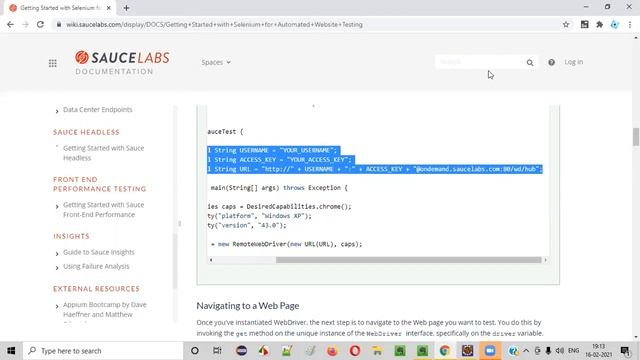Switch to Chrome on the taskbar
Image resolution: width=640 pixels, height=360 pixels.
pyautogui.click(x=444, y=351)
